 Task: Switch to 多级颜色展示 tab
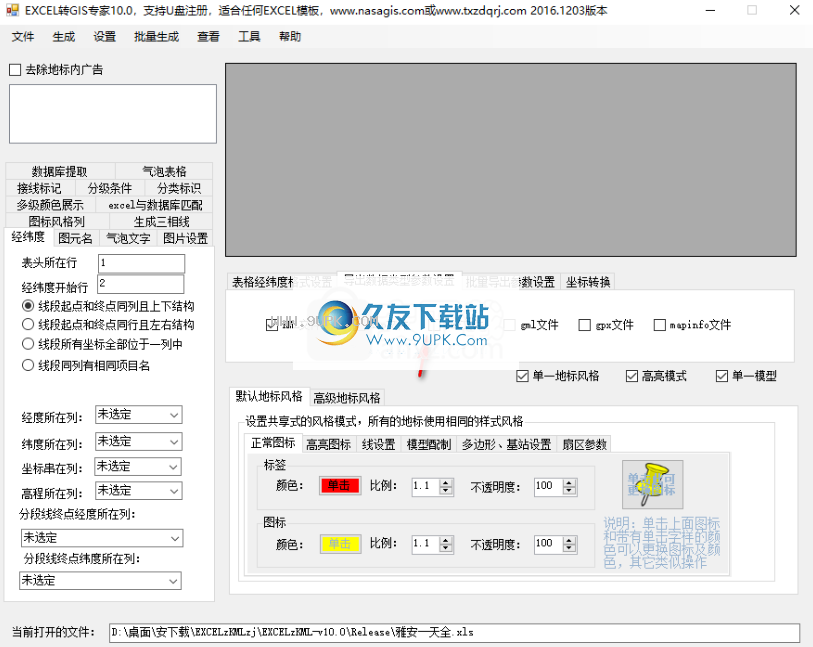(50, 205)
